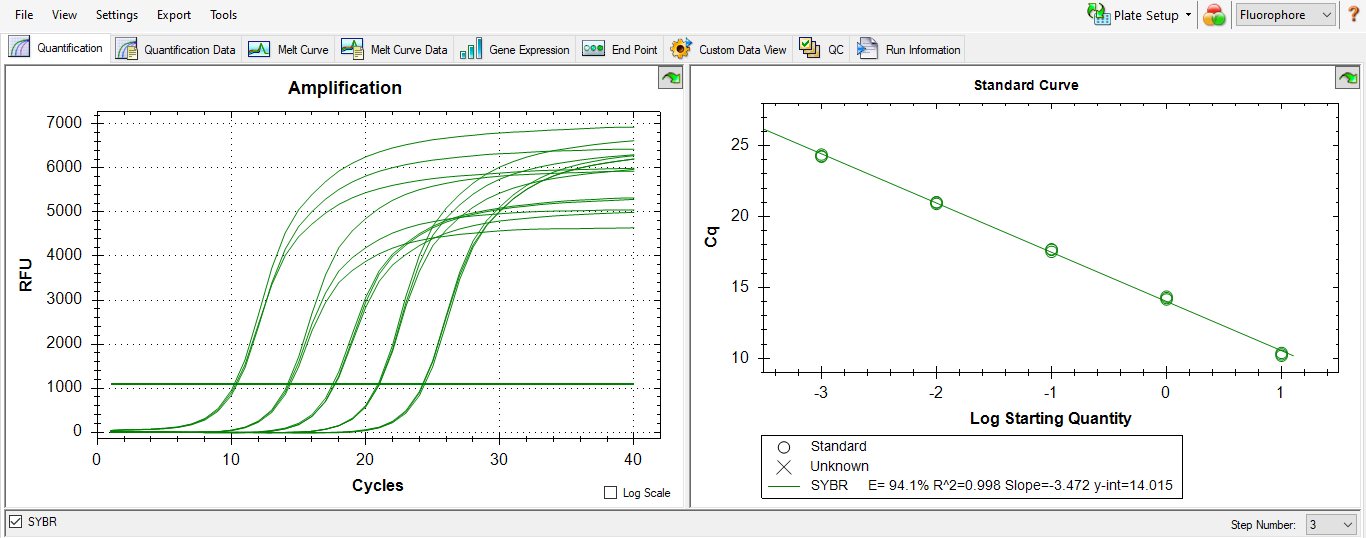Click the Quantification Data table icon
Screen dimensions: 1366x538
point(126,49)
